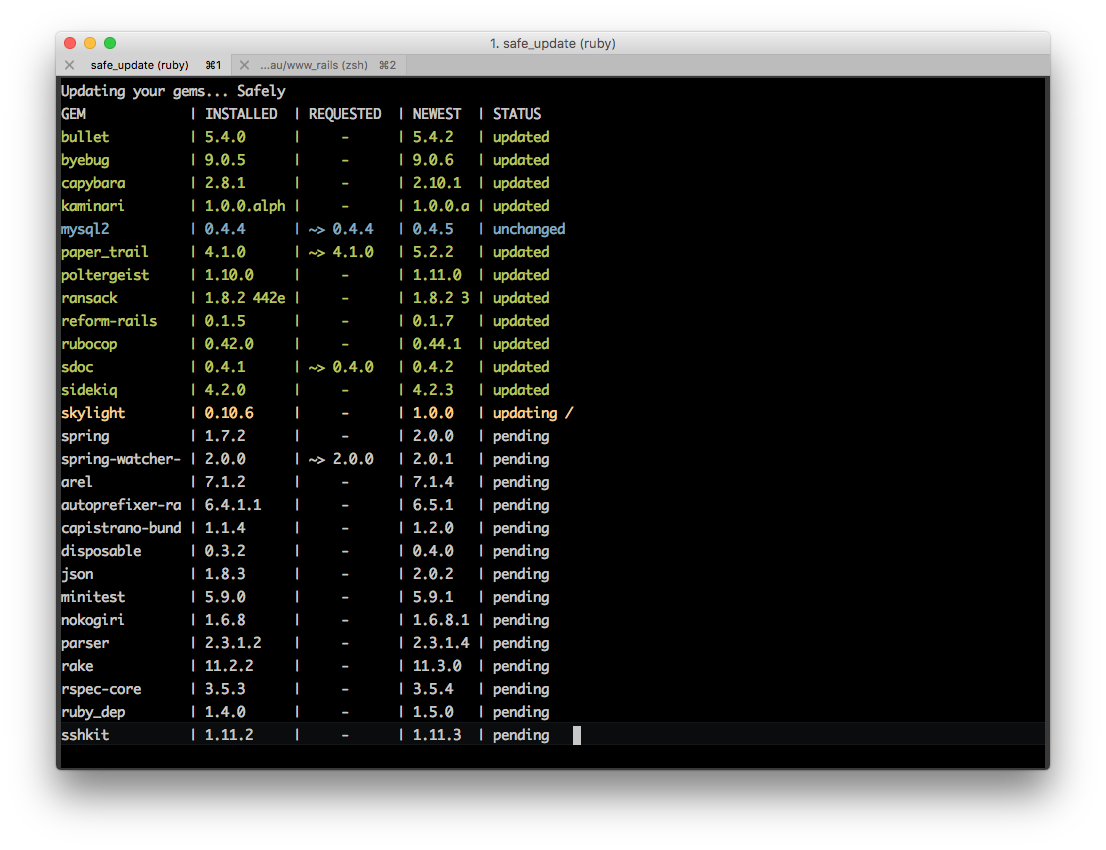Click newest version '2.10.1' of capybara
Viewport: 1106px width, 850px height.
click(437, 183)
